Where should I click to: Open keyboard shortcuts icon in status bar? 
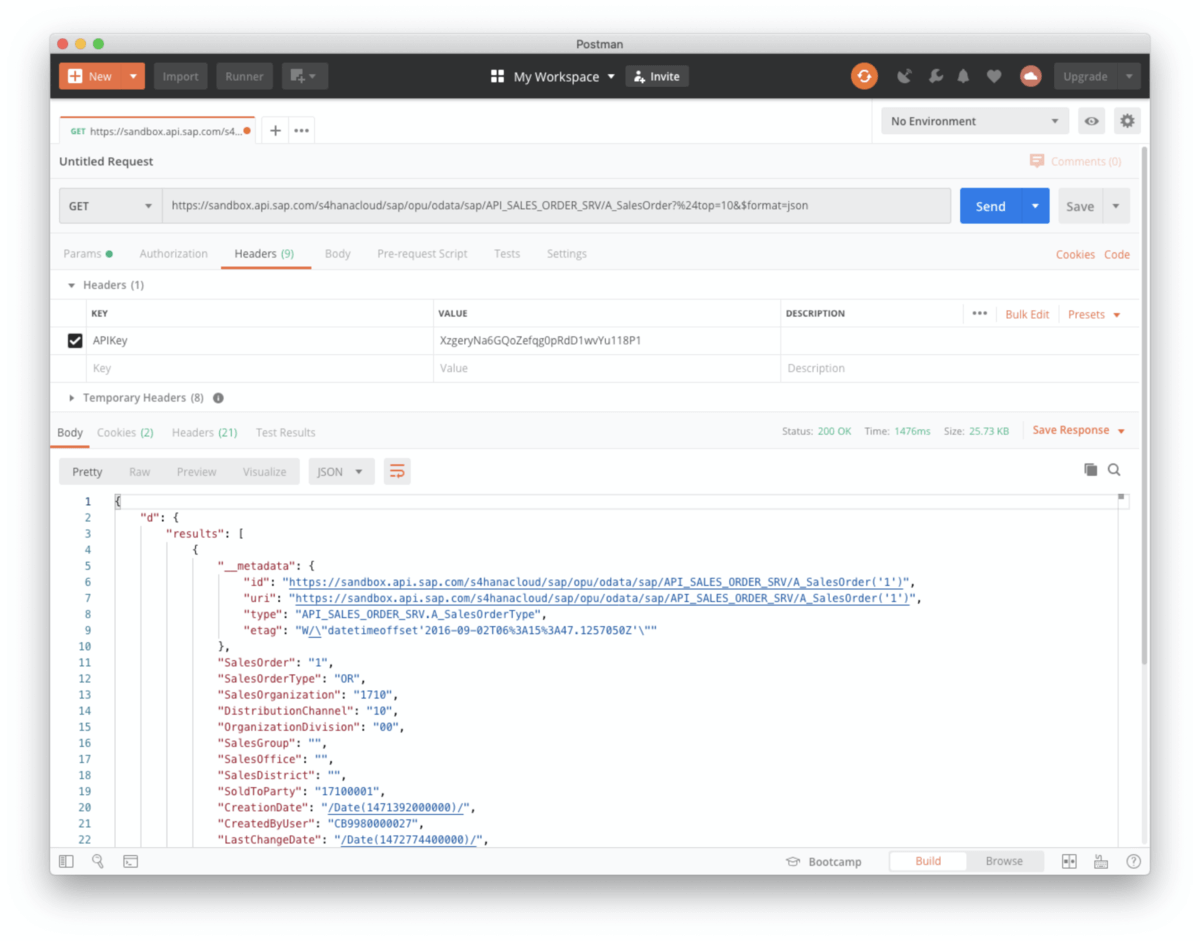[1101, 861]
